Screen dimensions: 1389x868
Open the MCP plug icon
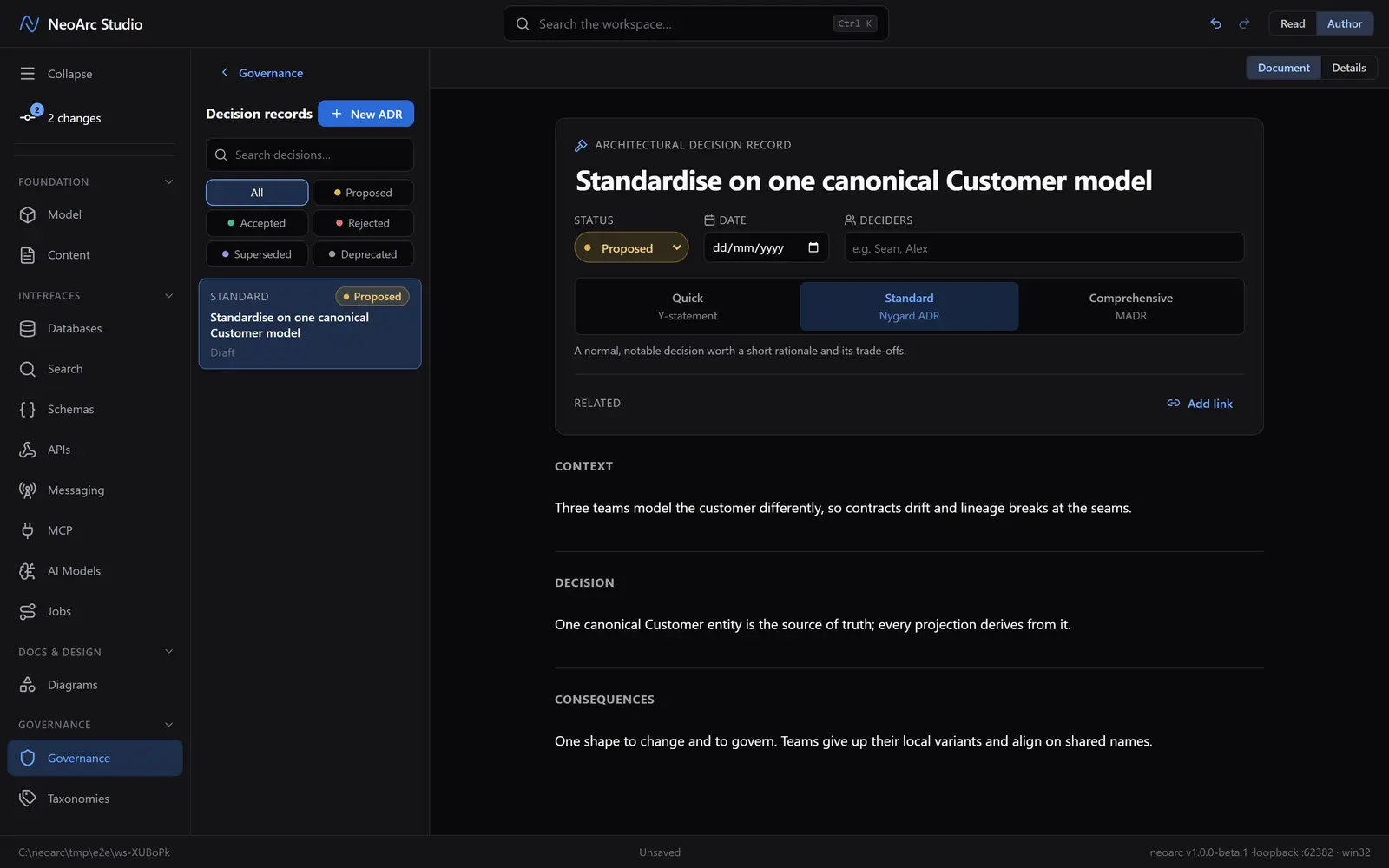pyautogui.click(x=28, y=530)
